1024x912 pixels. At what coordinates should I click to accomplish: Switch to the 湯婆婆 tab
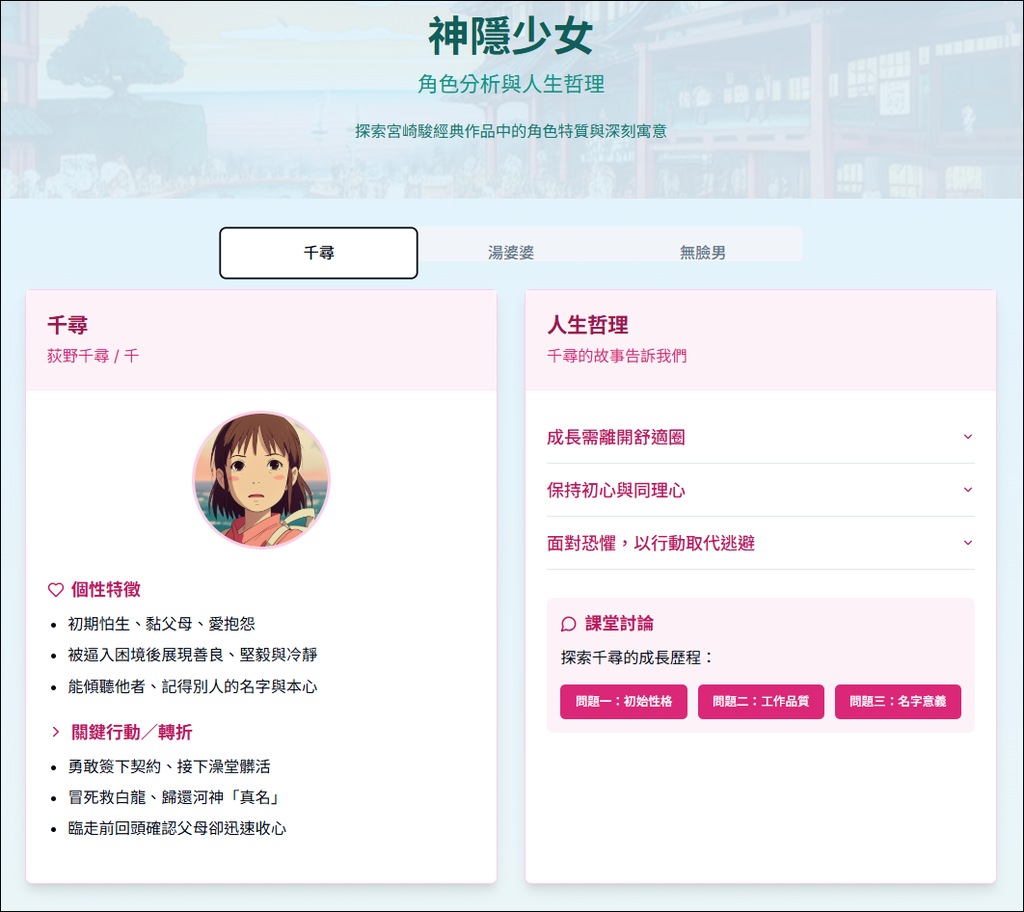511,253
